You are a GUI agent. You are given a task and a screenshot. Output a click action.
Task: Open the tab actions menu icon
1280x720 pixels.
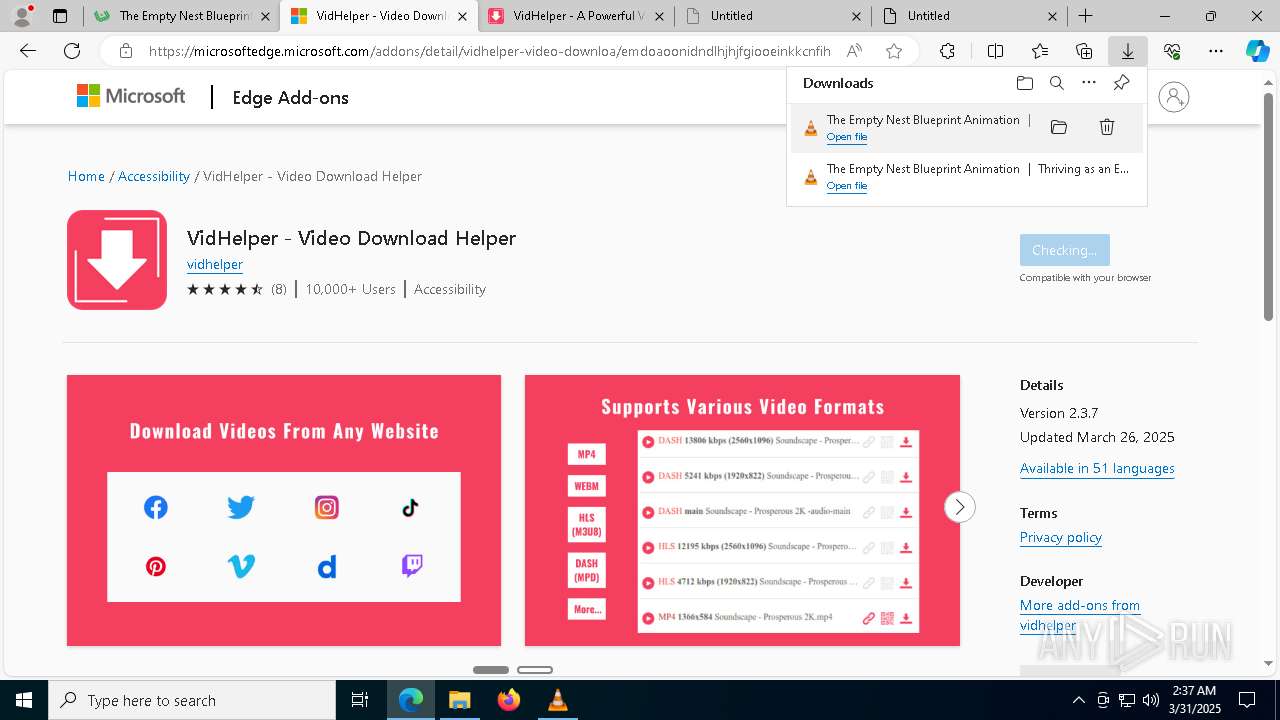[60, 16]
